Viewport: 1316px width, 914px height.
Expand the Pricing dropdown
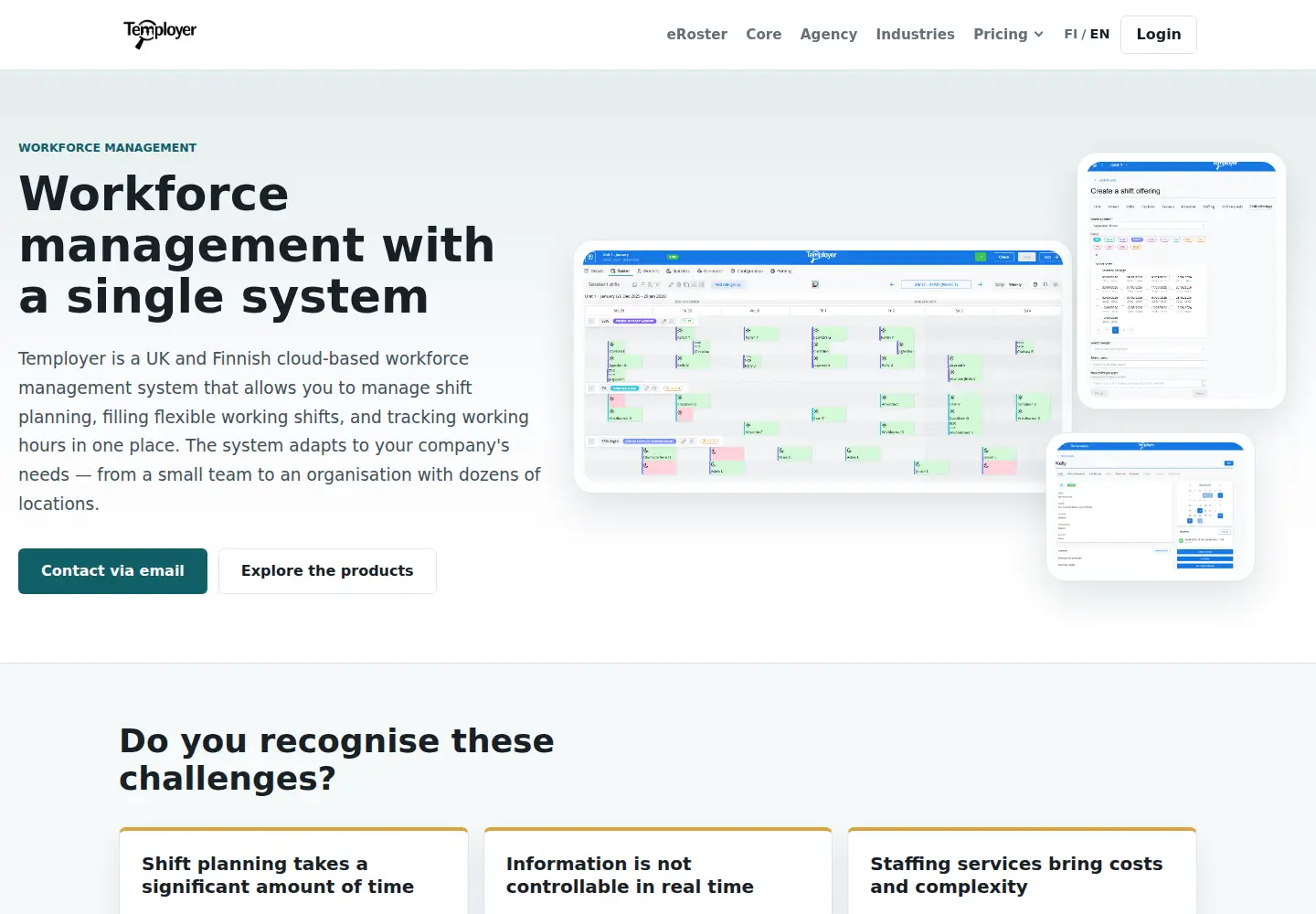coord(1008,34)
